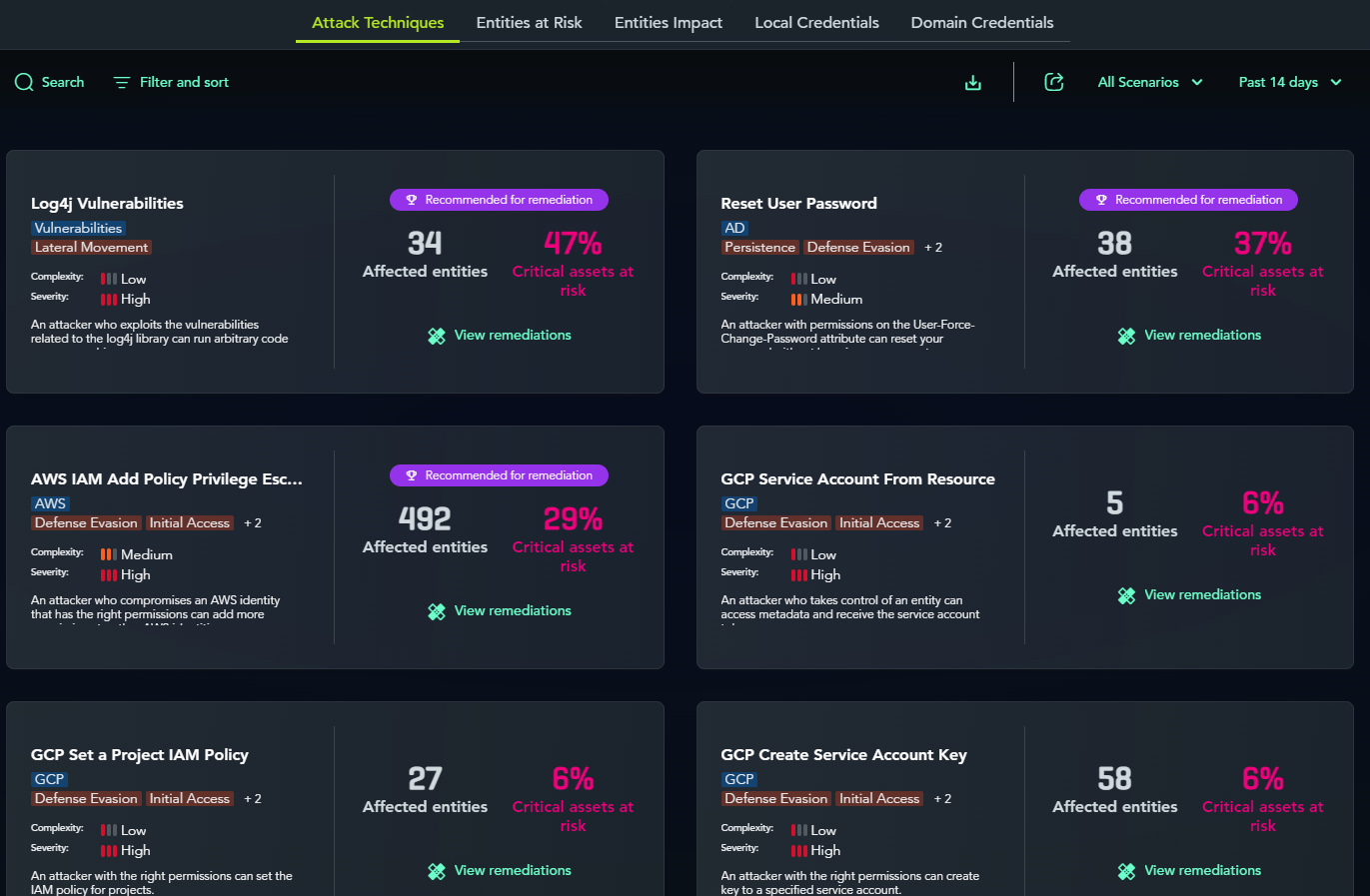Expand +2 tags on Reset User Password
The width and height of the screenshot is (1370, 896).
[933, 247]
